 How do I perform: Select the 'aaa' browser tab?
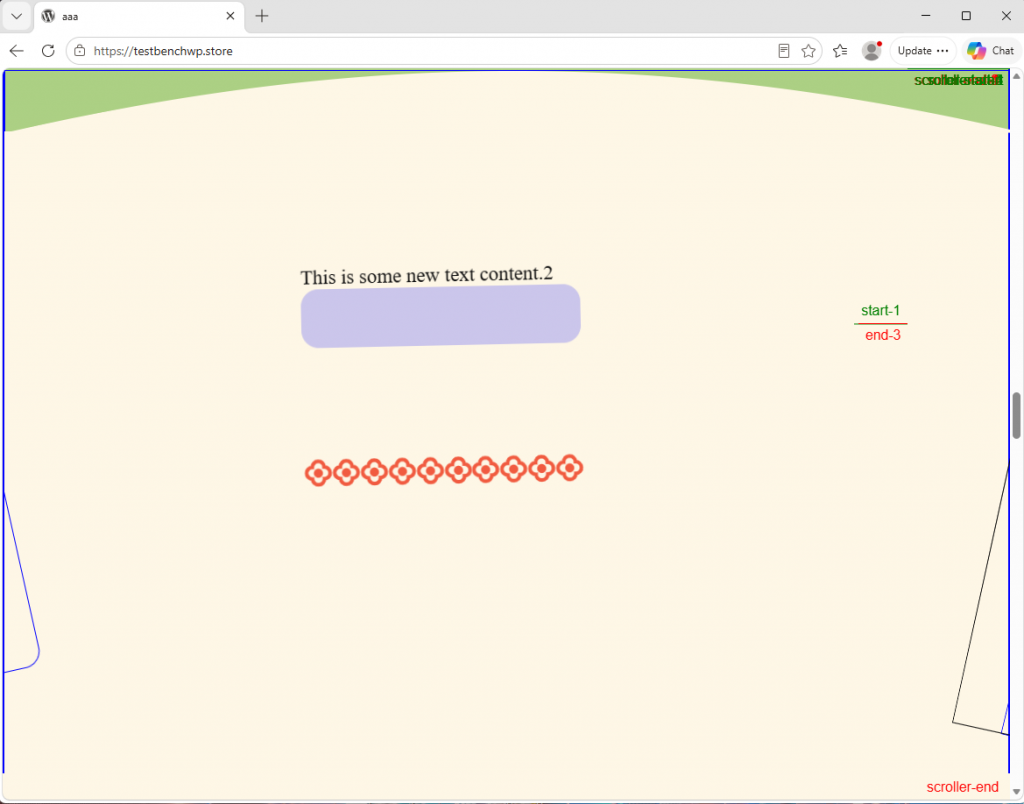(139, 16)
